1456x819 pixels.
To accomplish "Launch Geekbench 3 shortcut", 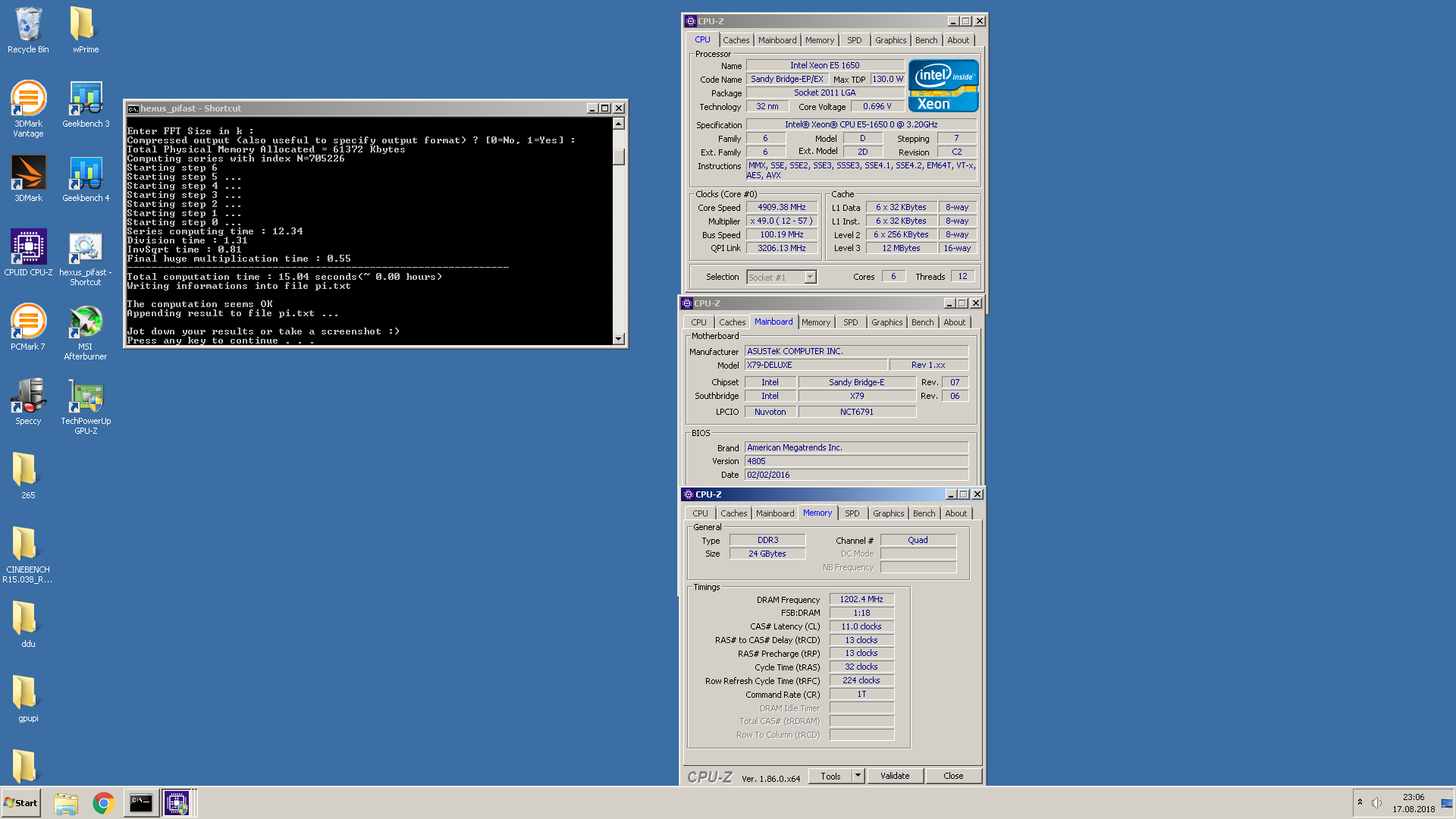I will 85,105.
